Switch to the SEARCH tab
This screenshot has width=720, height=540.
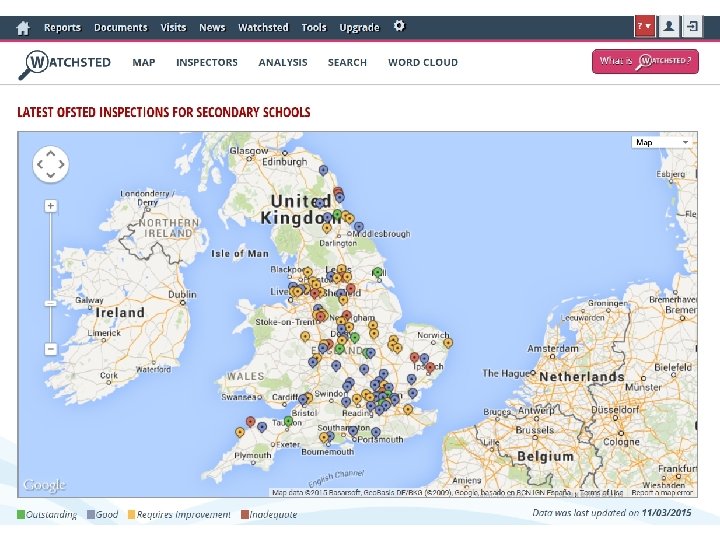(x=347, y=62)
